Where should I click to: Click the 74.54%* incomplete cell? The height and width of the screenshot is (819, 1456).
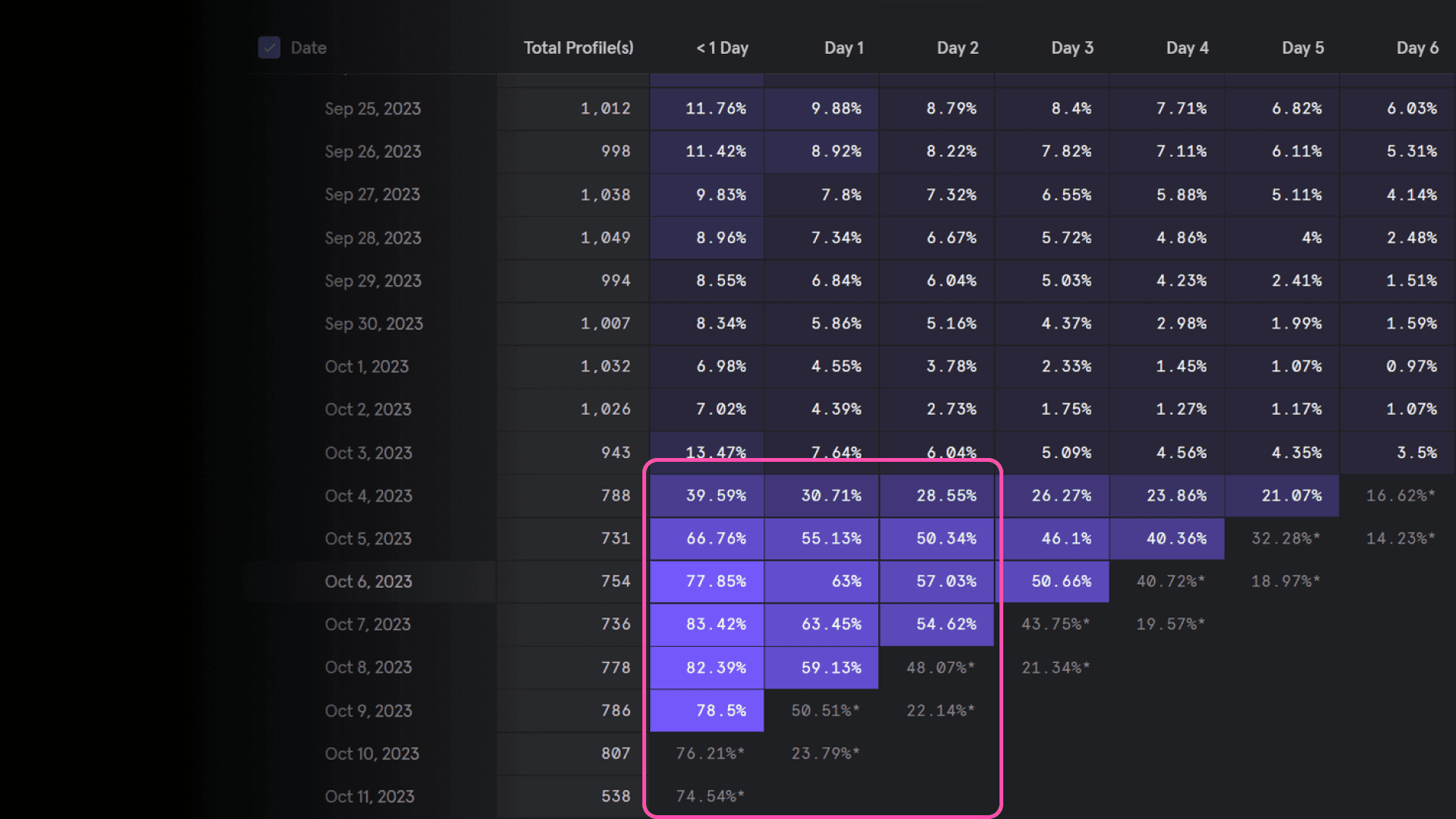[x=710, y=796]
